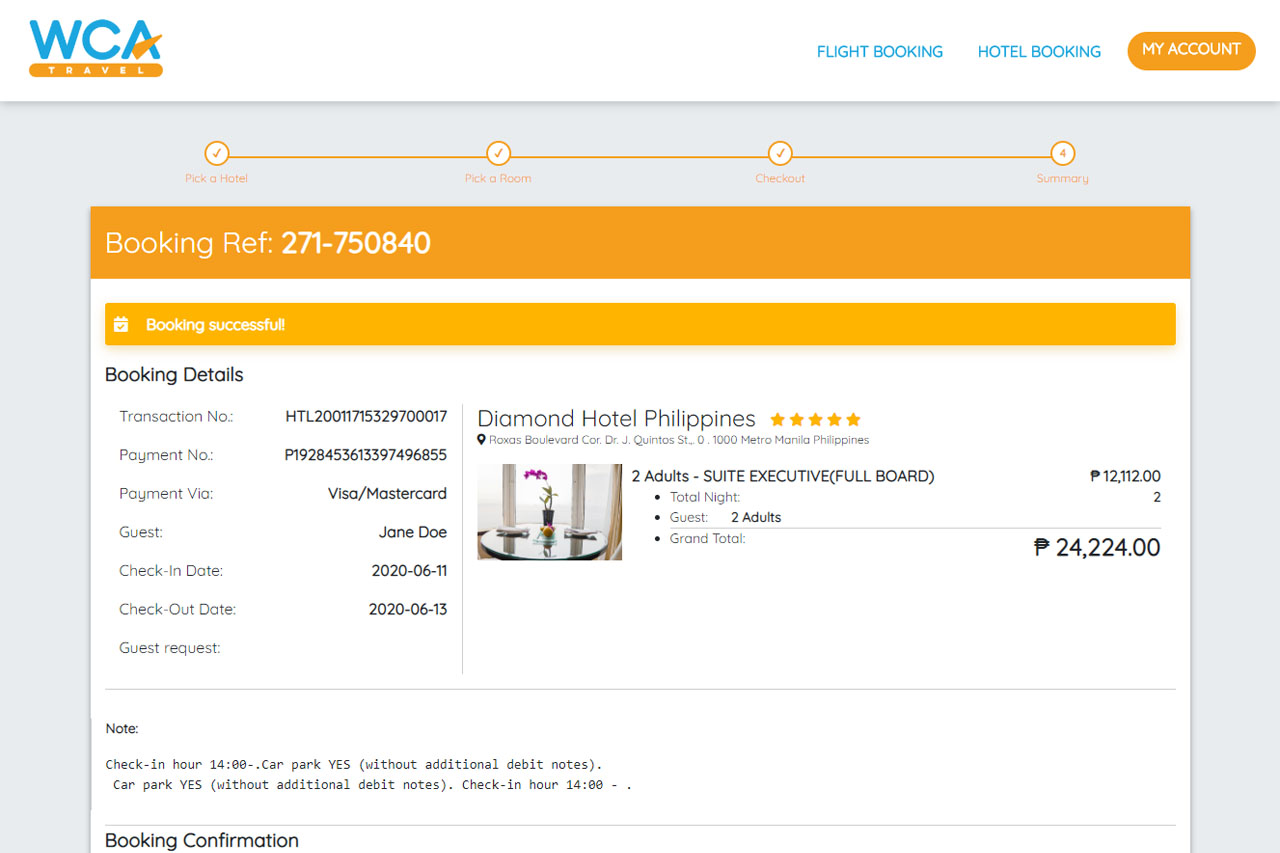This screenshot has width=1280, height=853.
Task: Click the 'Booking successful!' message
Action: click(x=215, y=325)
